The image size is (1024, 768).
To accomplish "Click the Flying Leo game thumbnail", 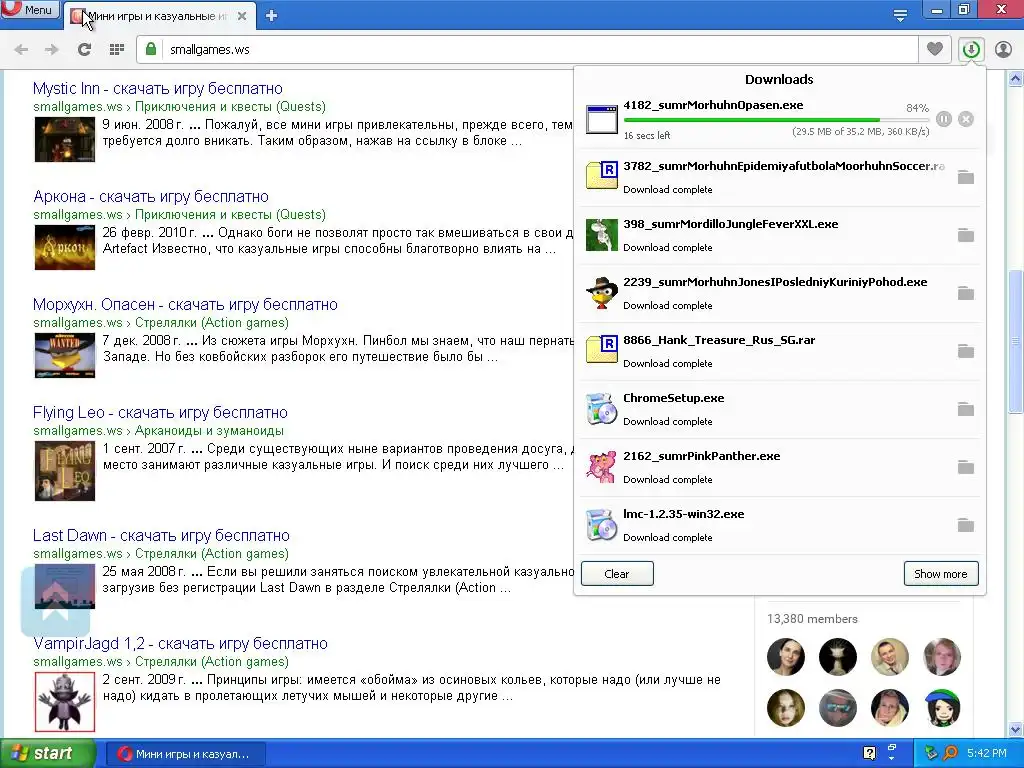I will (x=65, y=471).
